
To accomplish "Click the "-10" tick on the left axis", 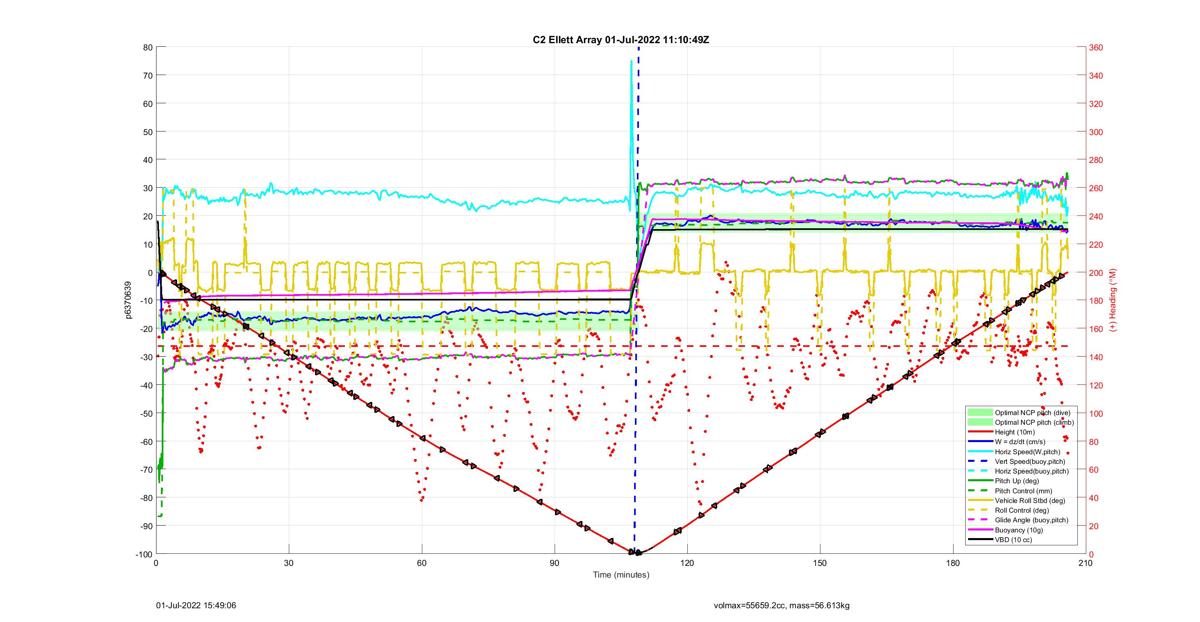I will (145, 300).
